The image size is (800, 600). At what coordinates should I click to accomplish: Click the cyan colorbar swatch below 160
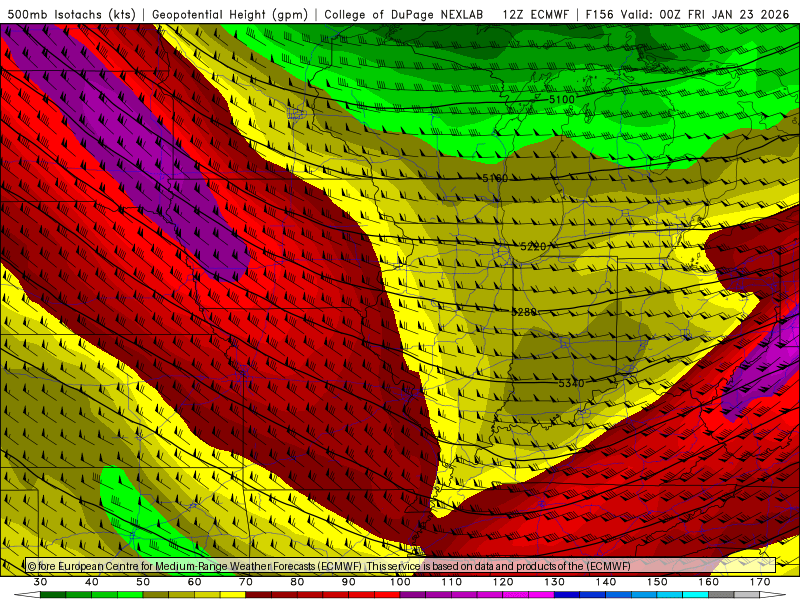point(696,595)
